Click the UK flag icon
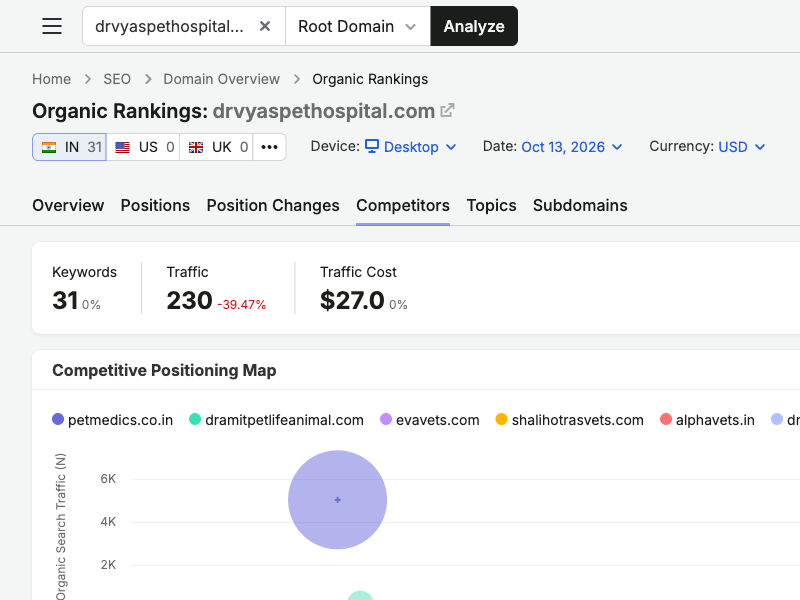800x600 pixels. (196, 147)
